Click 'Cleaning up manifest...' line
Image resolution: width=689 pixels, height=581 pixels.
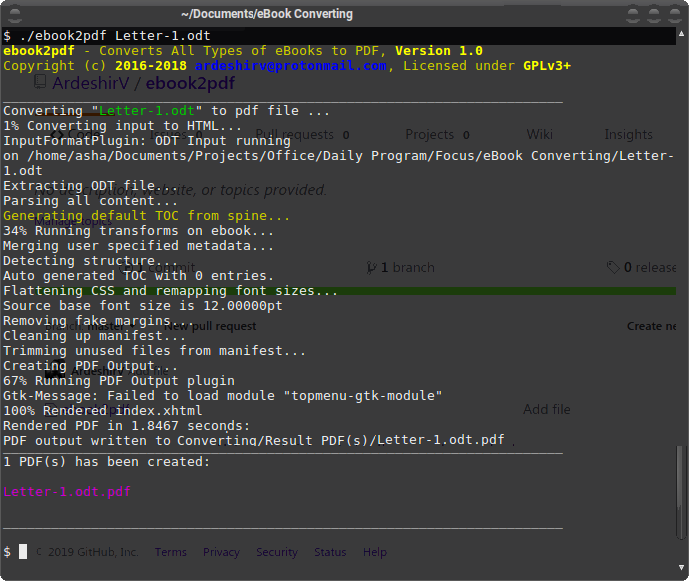94,336
